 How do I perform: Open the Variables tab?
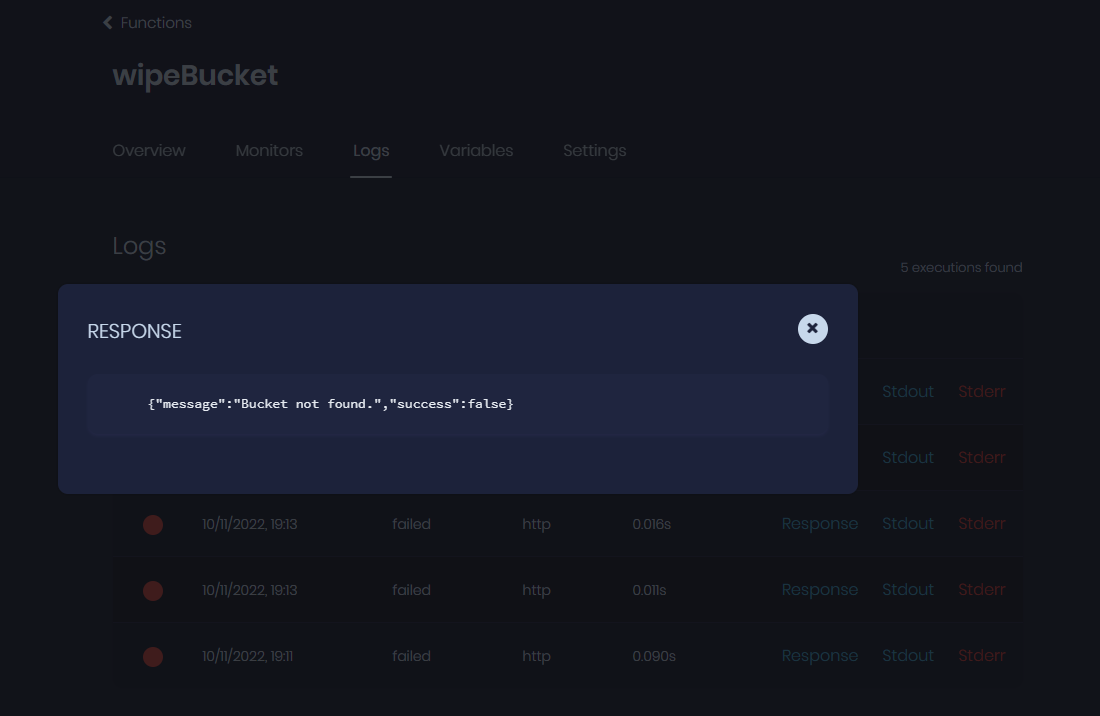coord(476,151)
